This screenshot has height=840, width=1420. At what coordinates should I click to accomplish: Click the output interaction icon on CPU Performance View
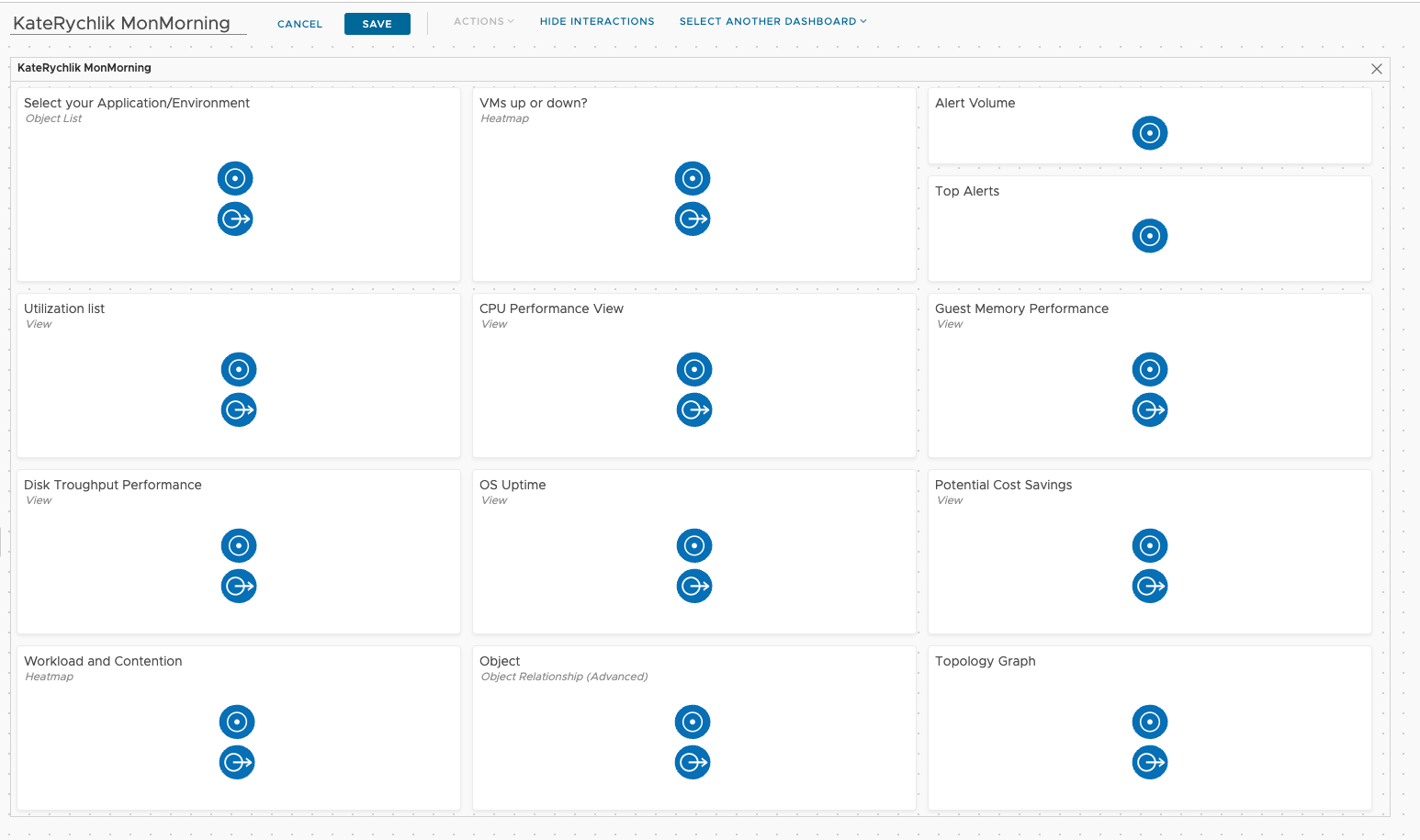tap(693, 409)
